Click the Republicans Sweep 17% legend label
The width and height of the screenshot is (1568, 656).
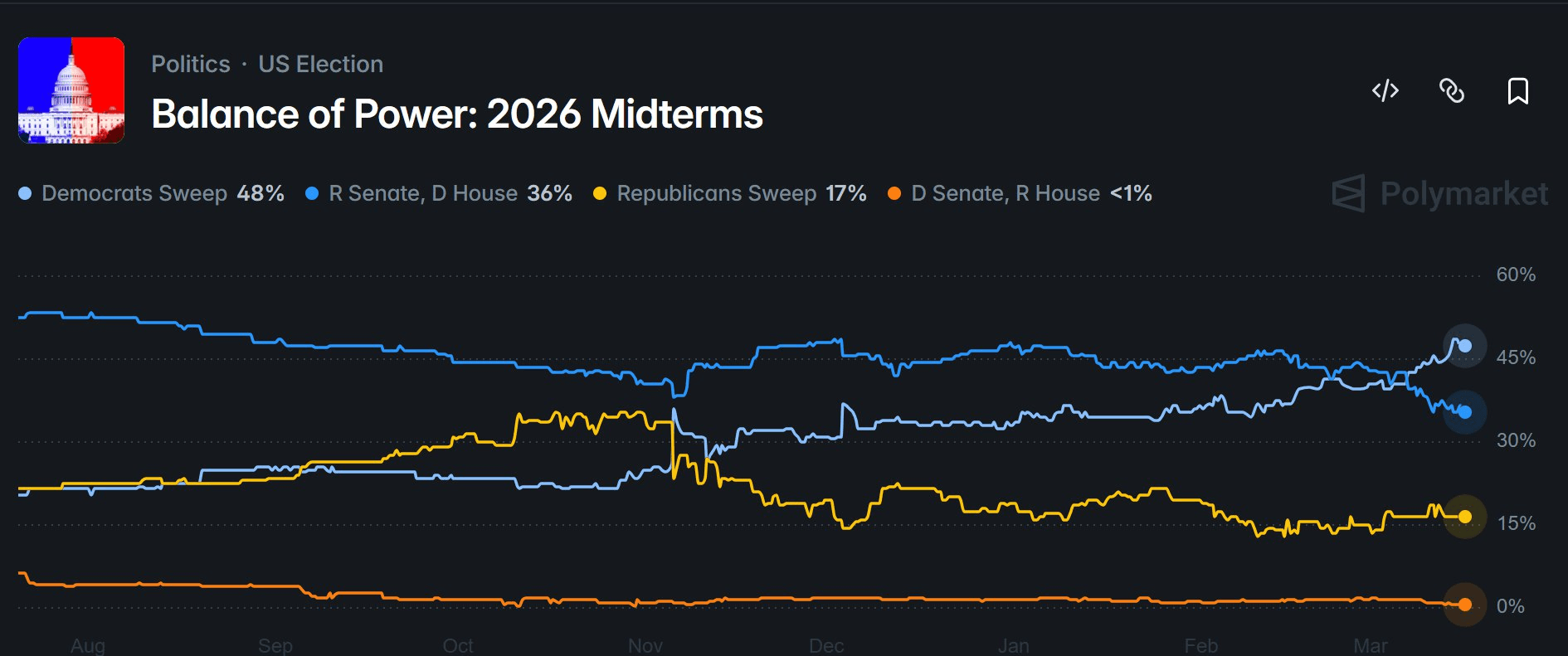[x=741, y=194]
